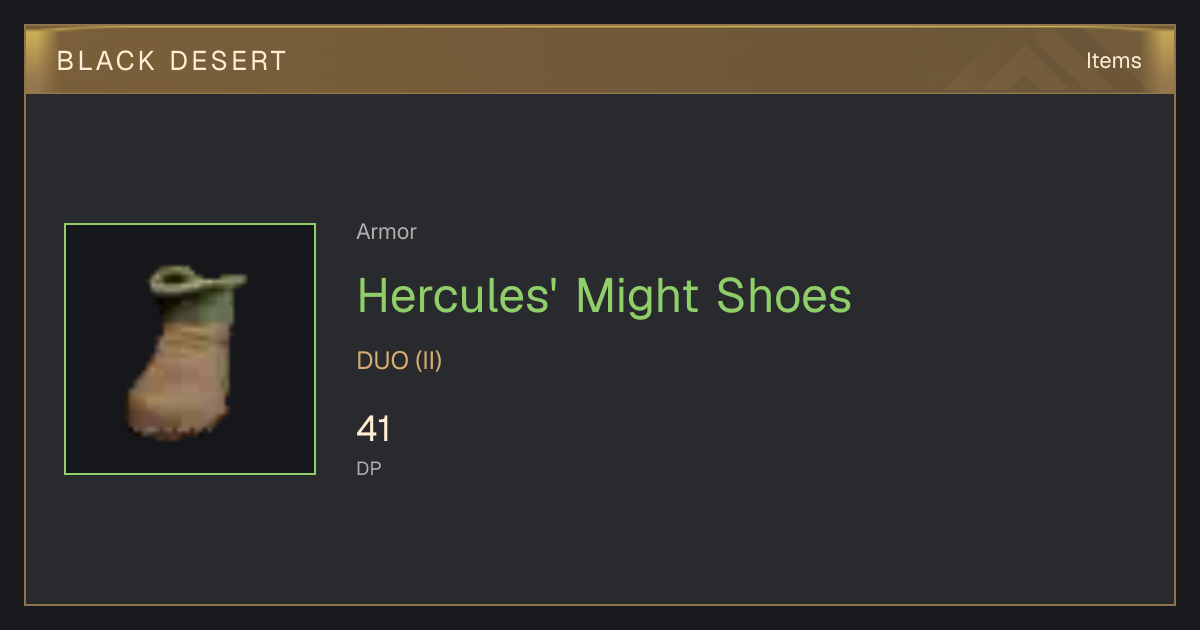Viewport: 1200px width, 630px height.
Task: Click the DP stat label
Action: (369, 468)
